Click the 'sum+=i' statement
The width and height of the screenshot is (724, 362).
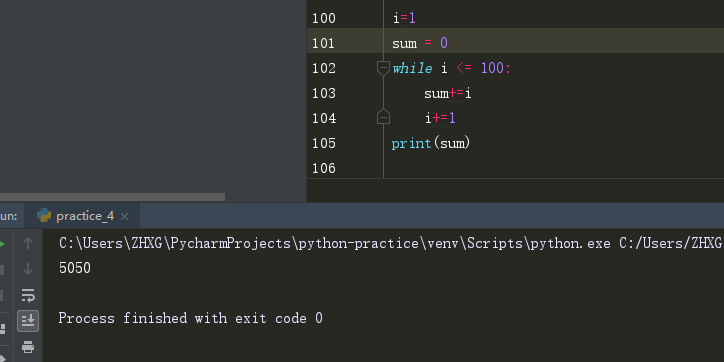coord(447,94)
